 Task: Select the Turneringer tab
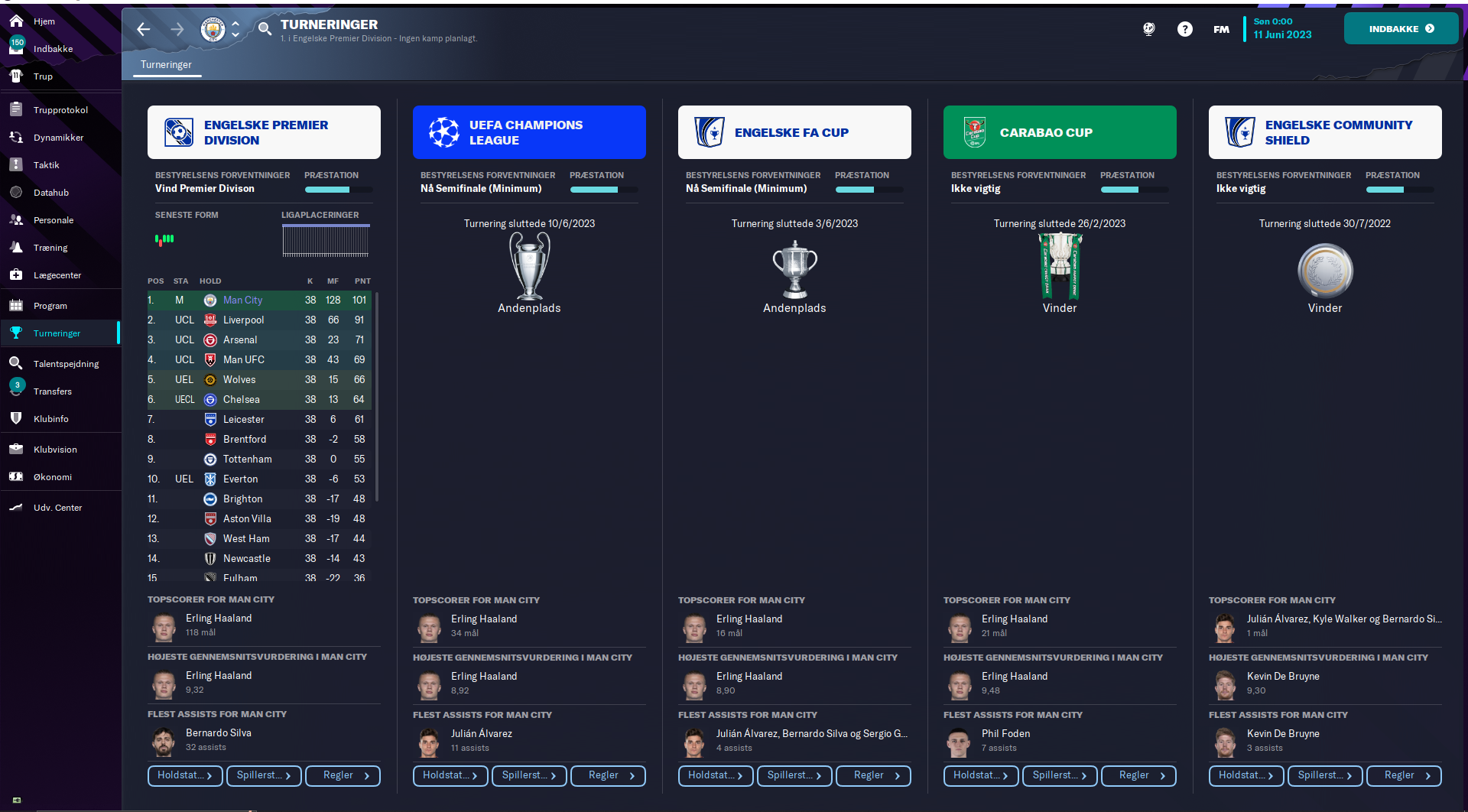166,65
